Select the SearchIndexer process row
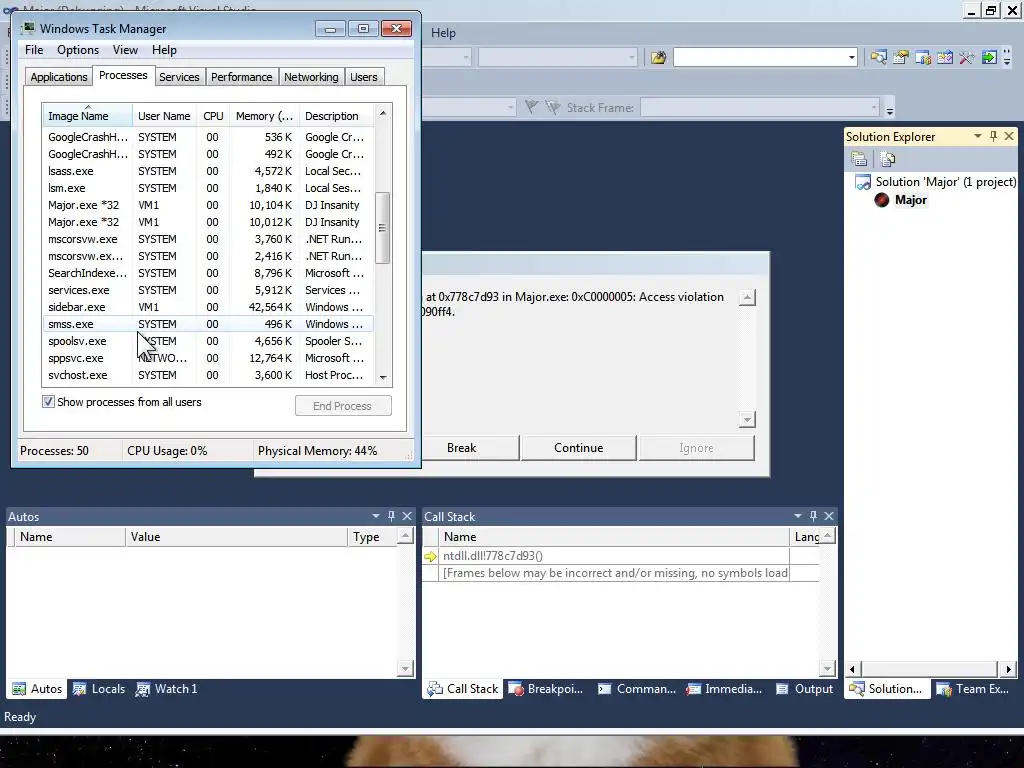 208,273
